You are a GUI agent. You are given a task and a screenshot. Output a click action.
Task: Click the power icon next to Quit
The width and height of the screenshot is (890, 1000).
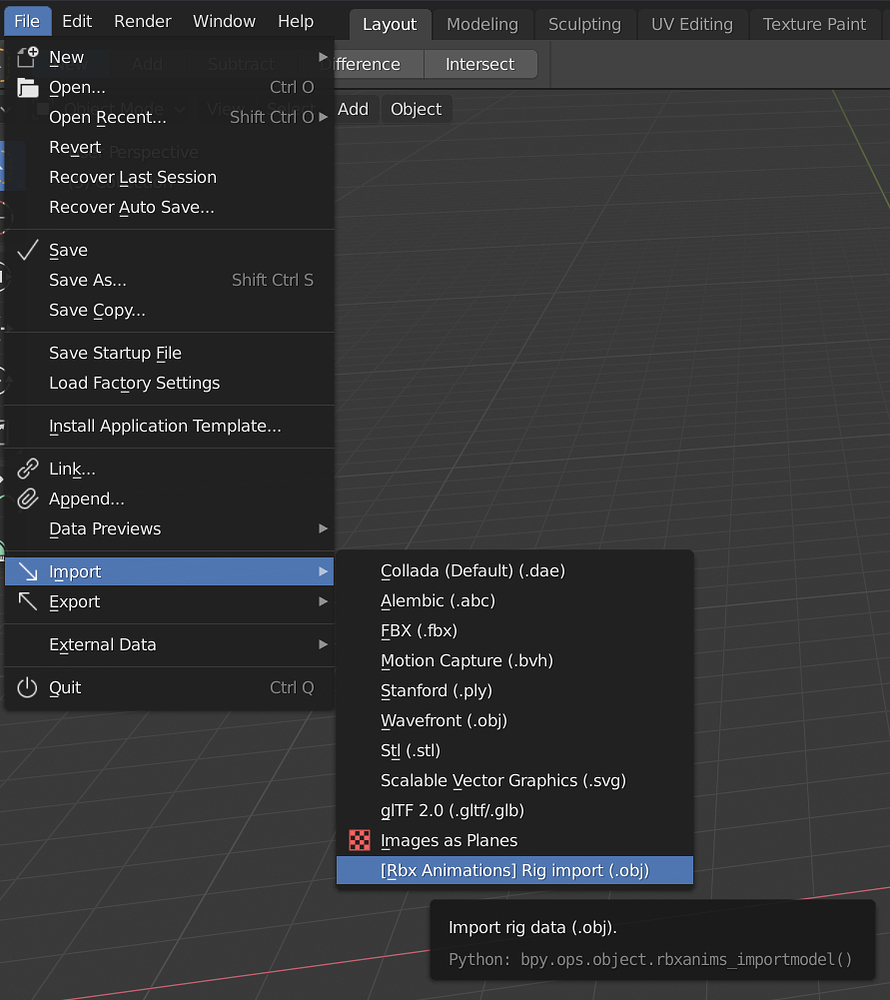pyautogui.click(x=26, y=687)
